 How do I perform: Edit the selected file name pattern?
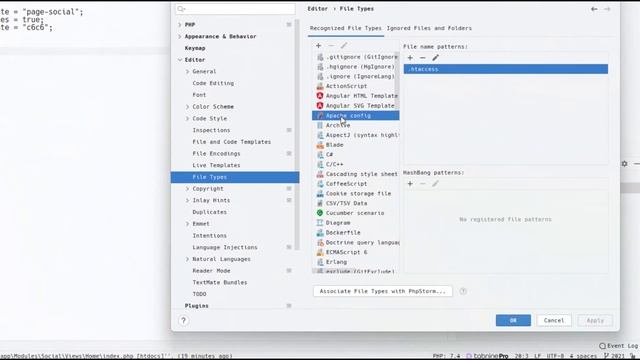pos(436,58)
